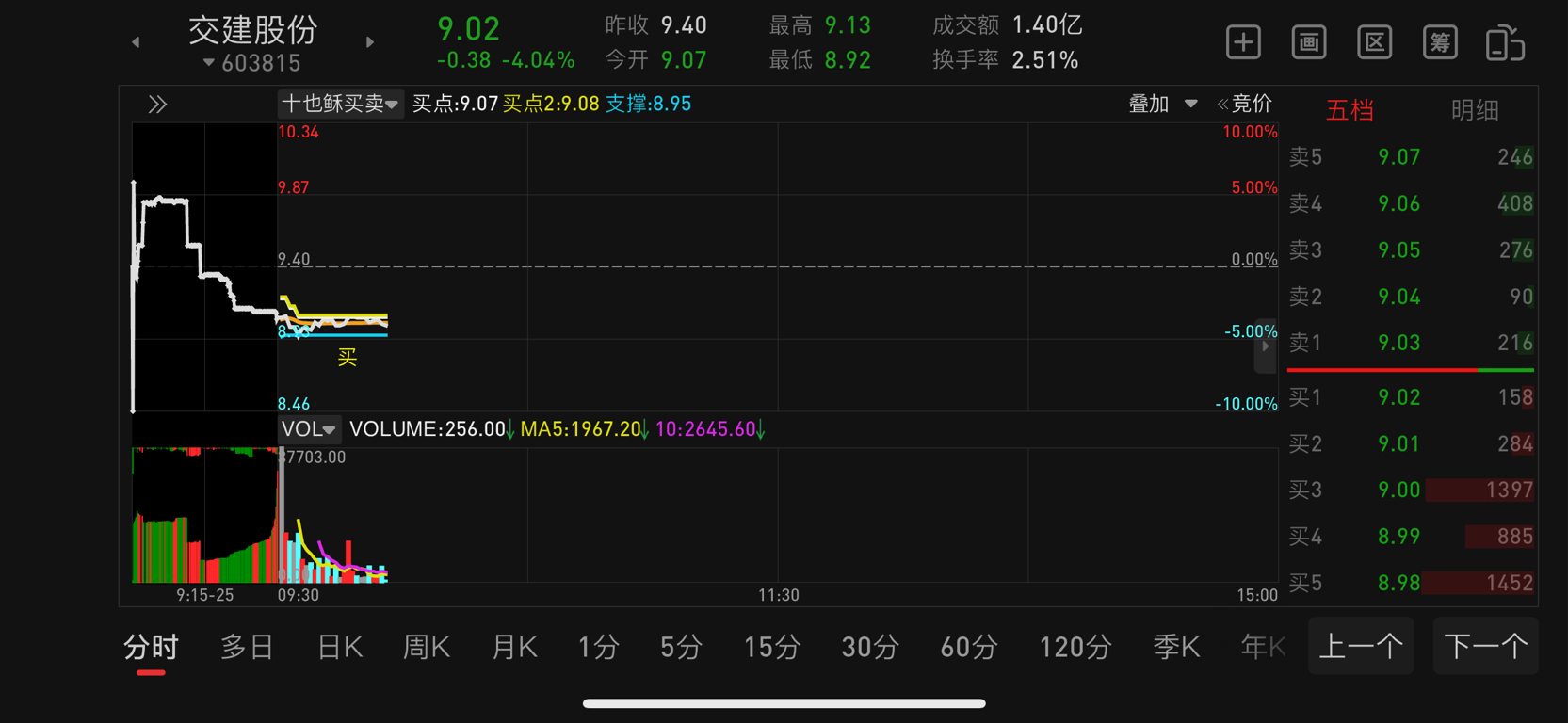Image resolution: width=1568 pixels, height=724 pixels.
Task: Tap the 卖1 row at 9.03
Action: [x=1411, y=343]
